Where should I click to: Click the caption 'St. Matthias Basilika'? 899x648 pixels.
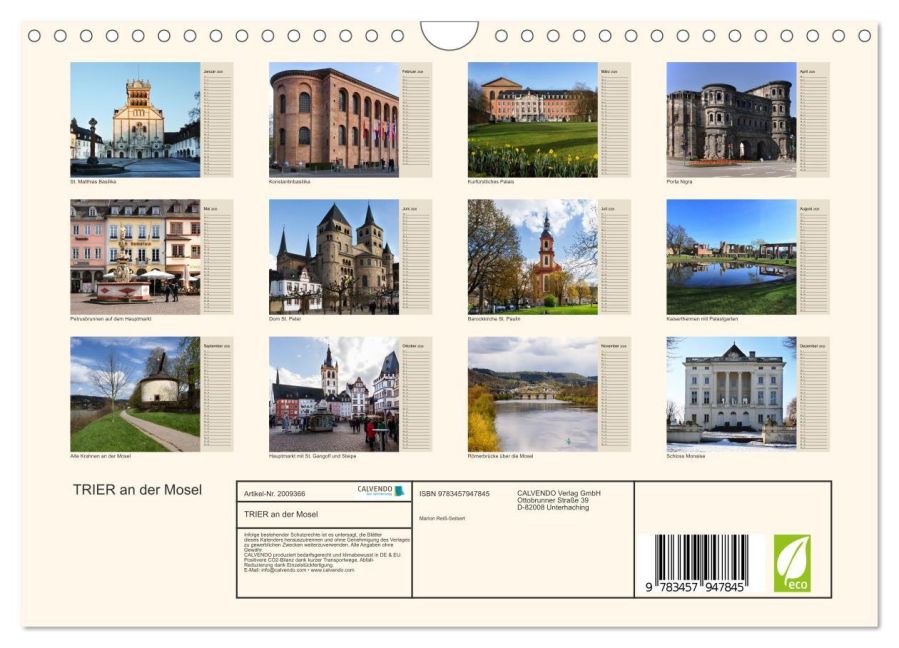coord(93,181)
